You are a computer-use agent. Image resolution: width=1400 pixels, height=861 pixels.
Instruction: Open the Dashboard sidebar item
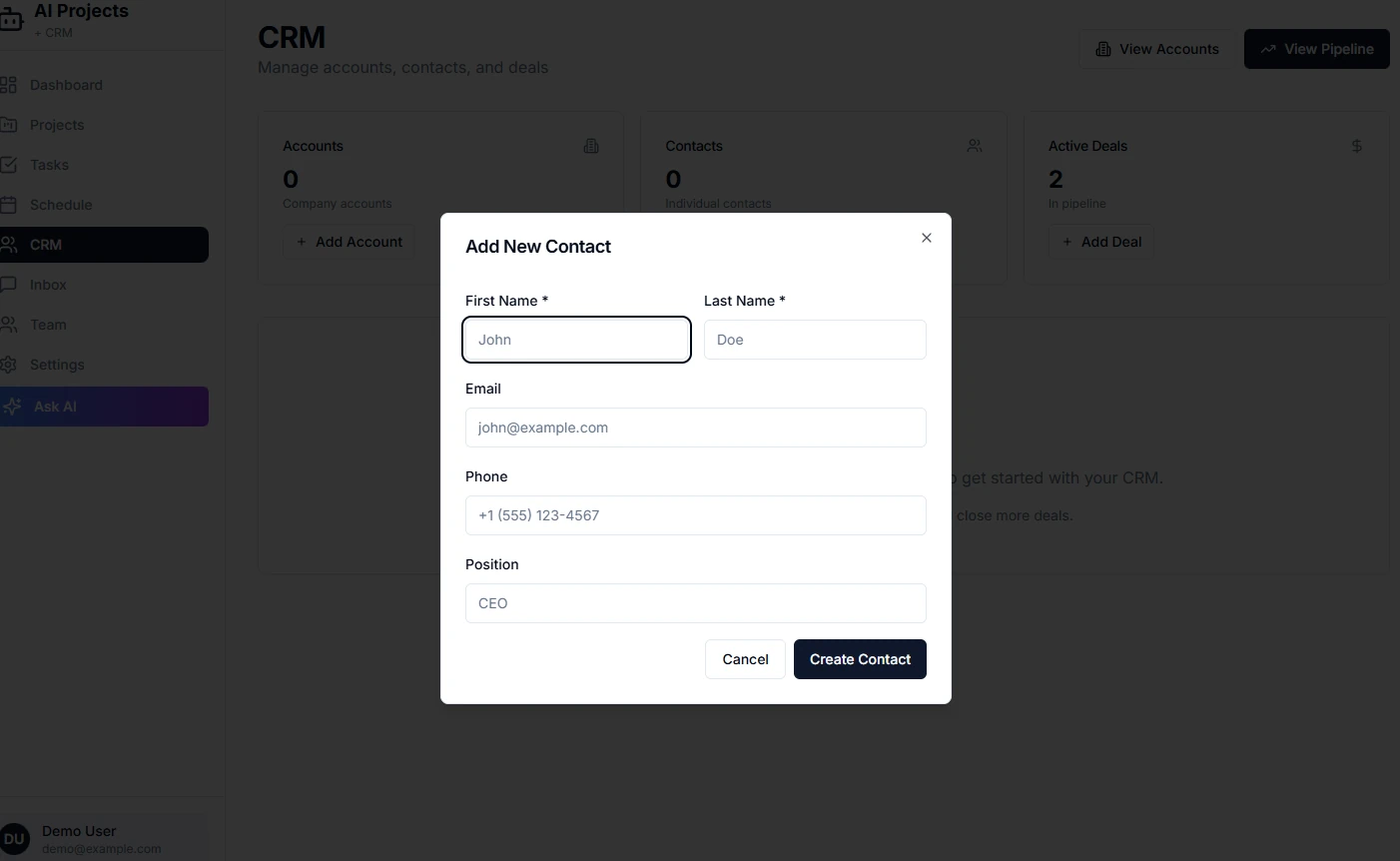click(66, 85)
